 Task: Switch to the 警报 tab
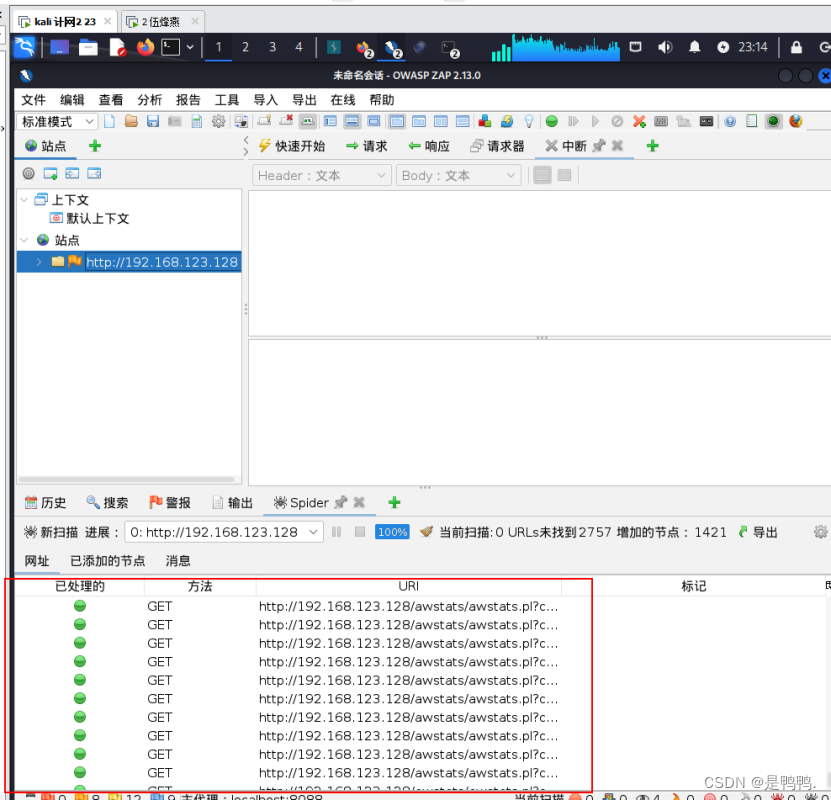170,502
